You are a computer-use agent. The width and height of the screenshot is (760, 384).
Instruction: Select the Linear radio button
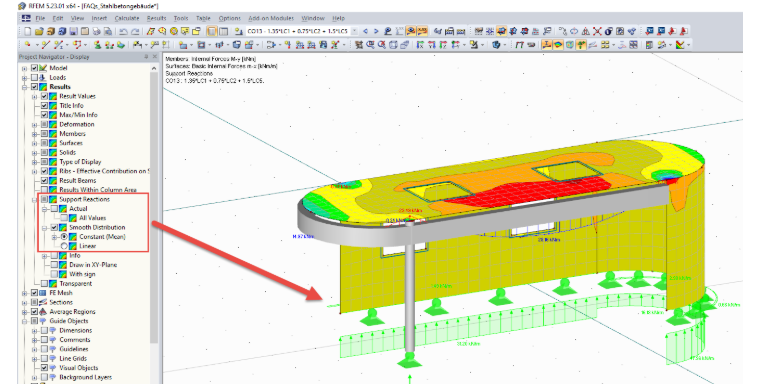pyautogui.click(x=64, y=246)
